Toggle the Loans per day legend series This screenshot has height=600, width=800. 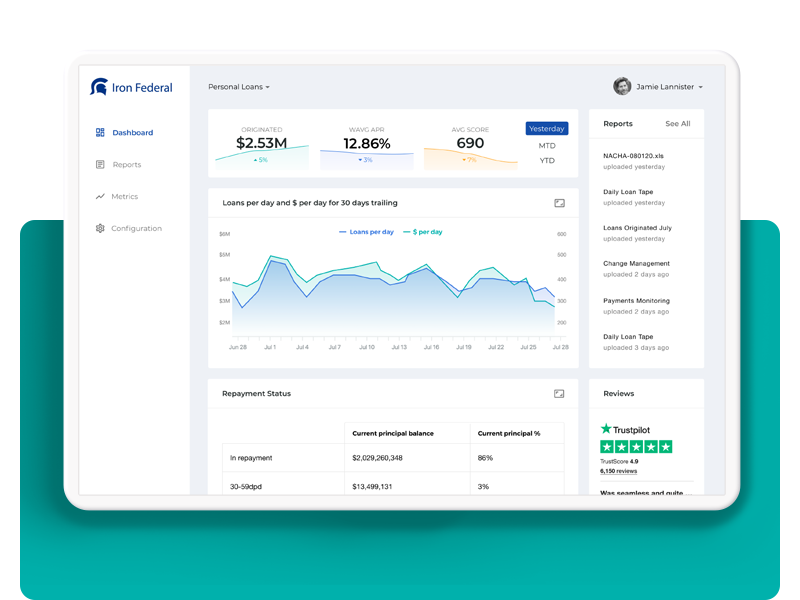pos(366,232)
